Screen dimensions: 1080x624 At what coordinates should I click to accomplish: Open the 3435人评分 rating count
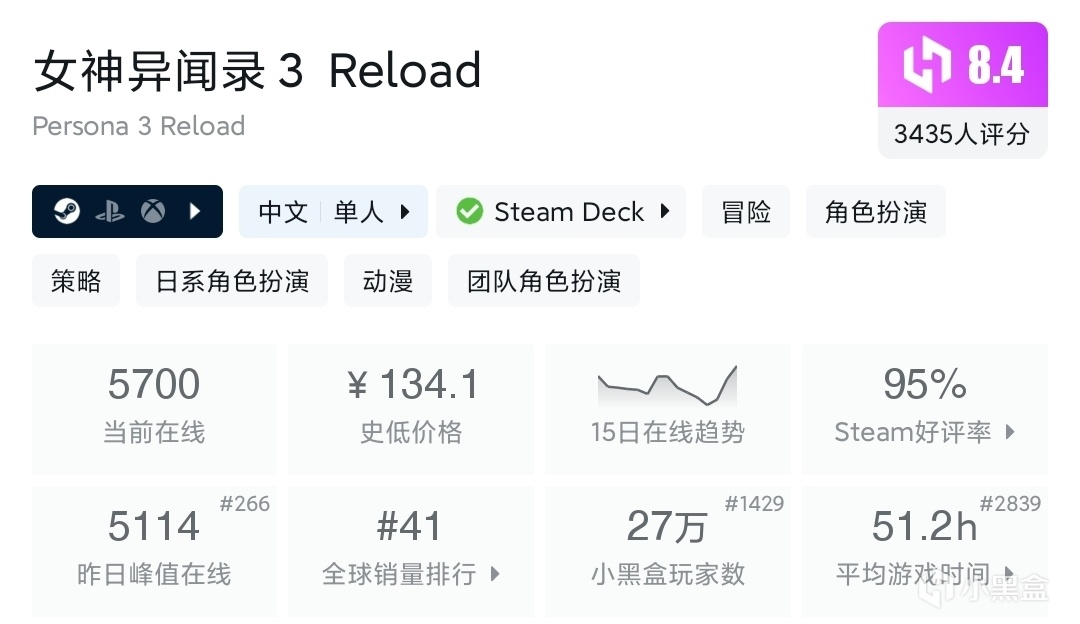pyautogui.click(x=962, y=134)
